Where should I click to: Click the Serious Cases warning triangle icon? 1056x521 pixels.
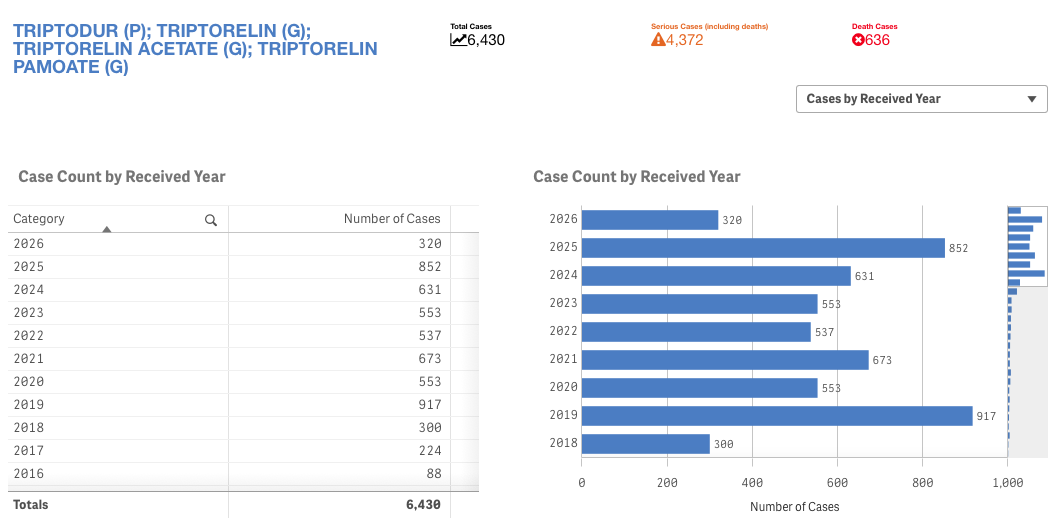tap(658, 40)
